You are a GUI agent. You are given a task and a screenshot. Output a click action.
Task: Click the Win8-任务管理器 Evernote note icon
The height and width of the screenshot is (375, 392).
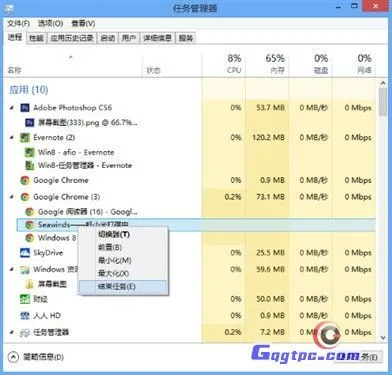[x=30, y=165]
